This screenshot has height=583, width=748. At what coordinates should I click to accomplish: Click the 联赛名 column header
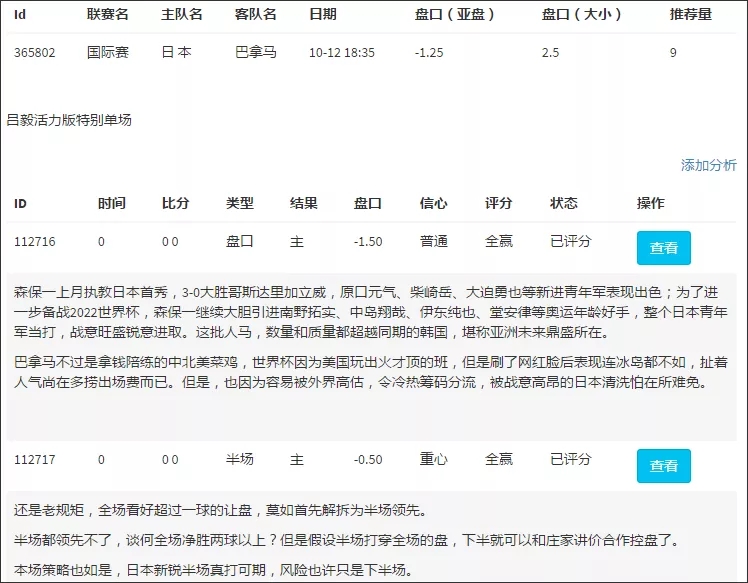click(108, 14)
